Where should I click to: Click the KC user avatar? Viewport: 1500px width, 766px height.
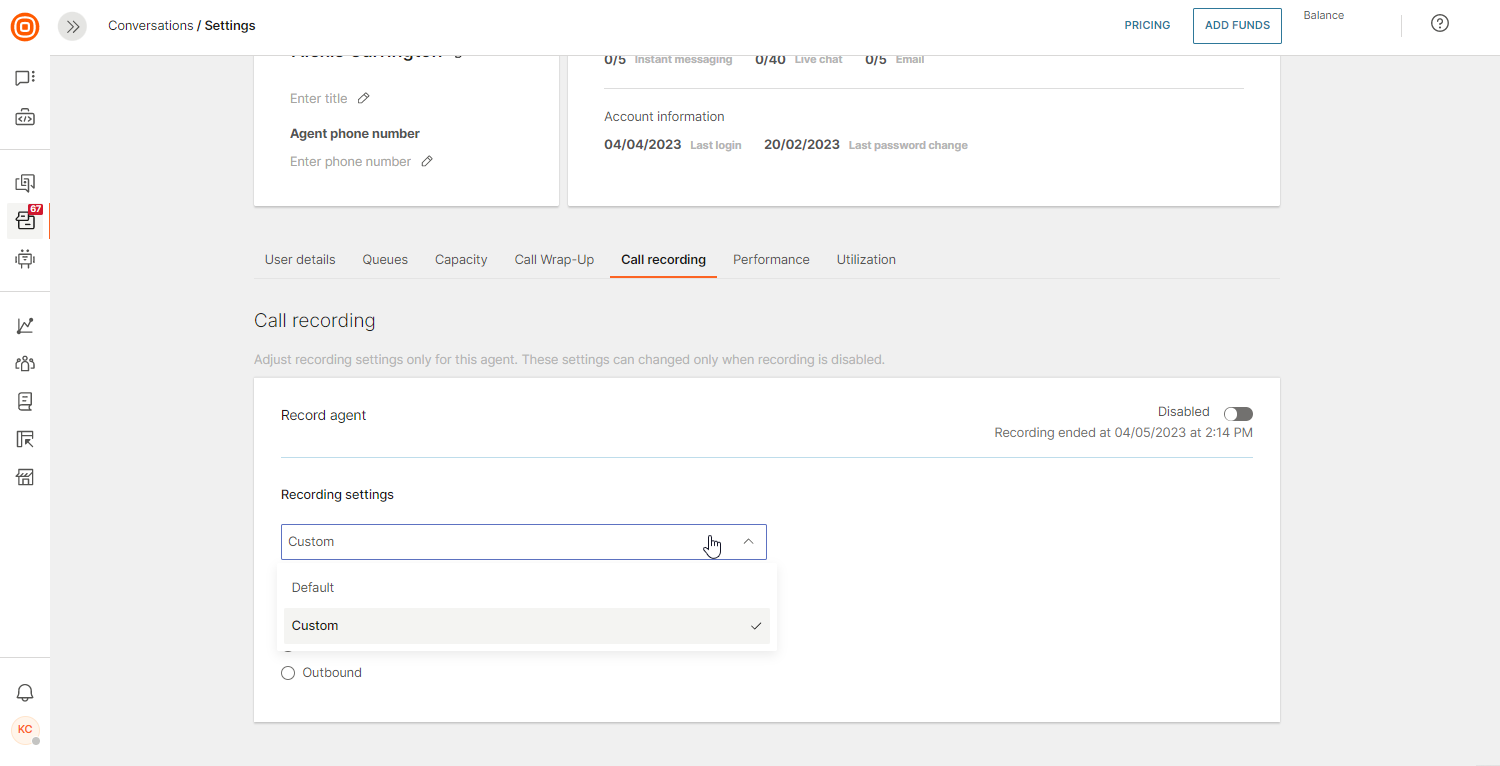[25, 730]
